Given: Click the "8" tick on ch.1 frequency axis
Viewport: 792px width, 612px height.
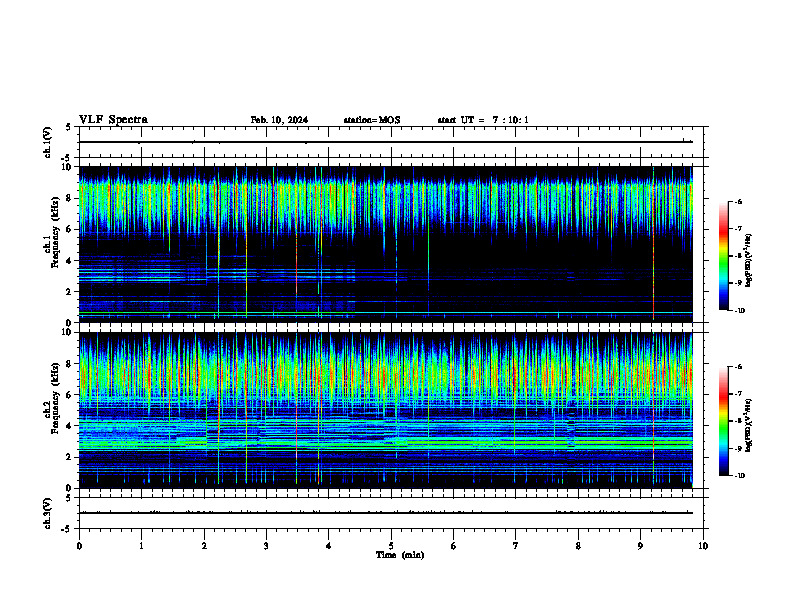Looking at the screenshot, I should coord(70,198).
